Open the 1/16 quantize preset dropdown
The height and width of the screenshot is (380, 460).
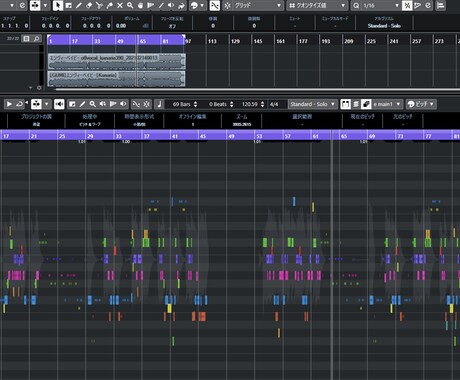pos(380,5)
